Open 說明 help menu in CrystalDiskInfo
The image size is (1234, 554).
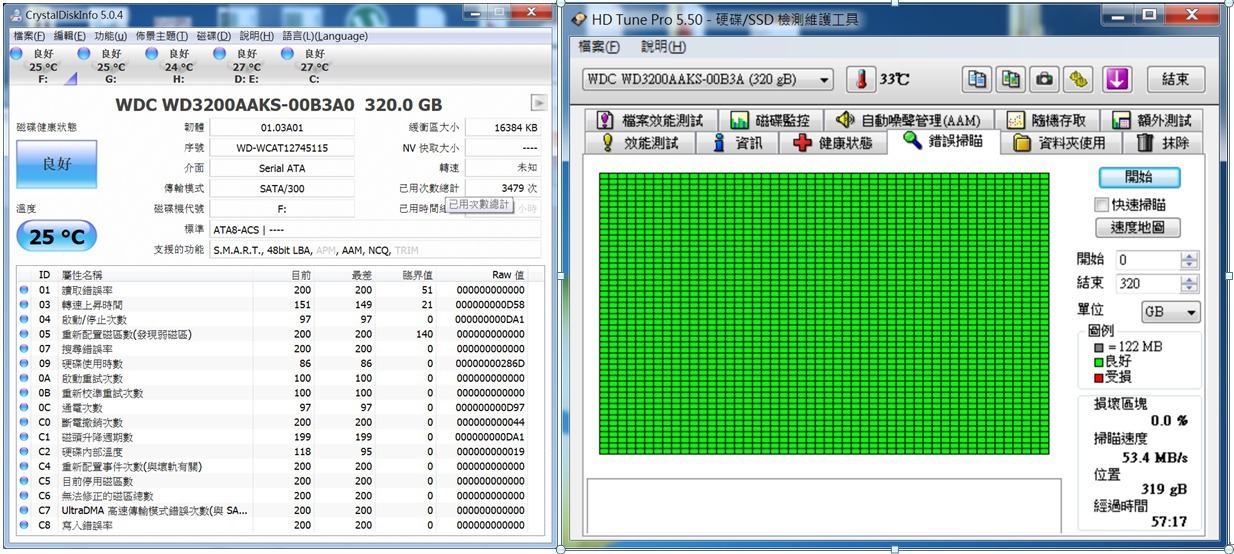tap(258, 36)
